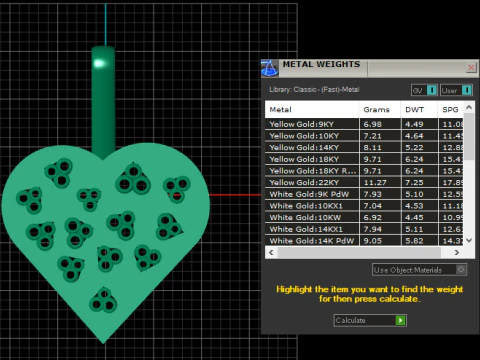Select the White Gold:14K PdW row
Screen dimensions: 480x360
364,241
